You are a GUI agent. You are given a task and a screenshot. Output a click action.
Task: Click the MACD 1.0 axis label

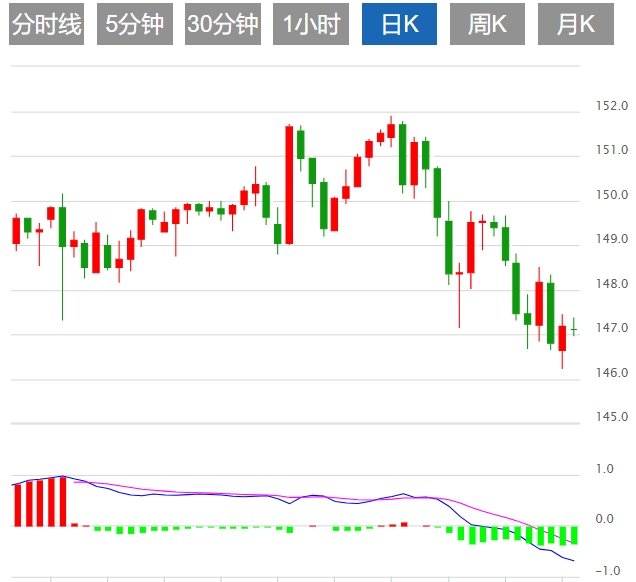[603, 468]
